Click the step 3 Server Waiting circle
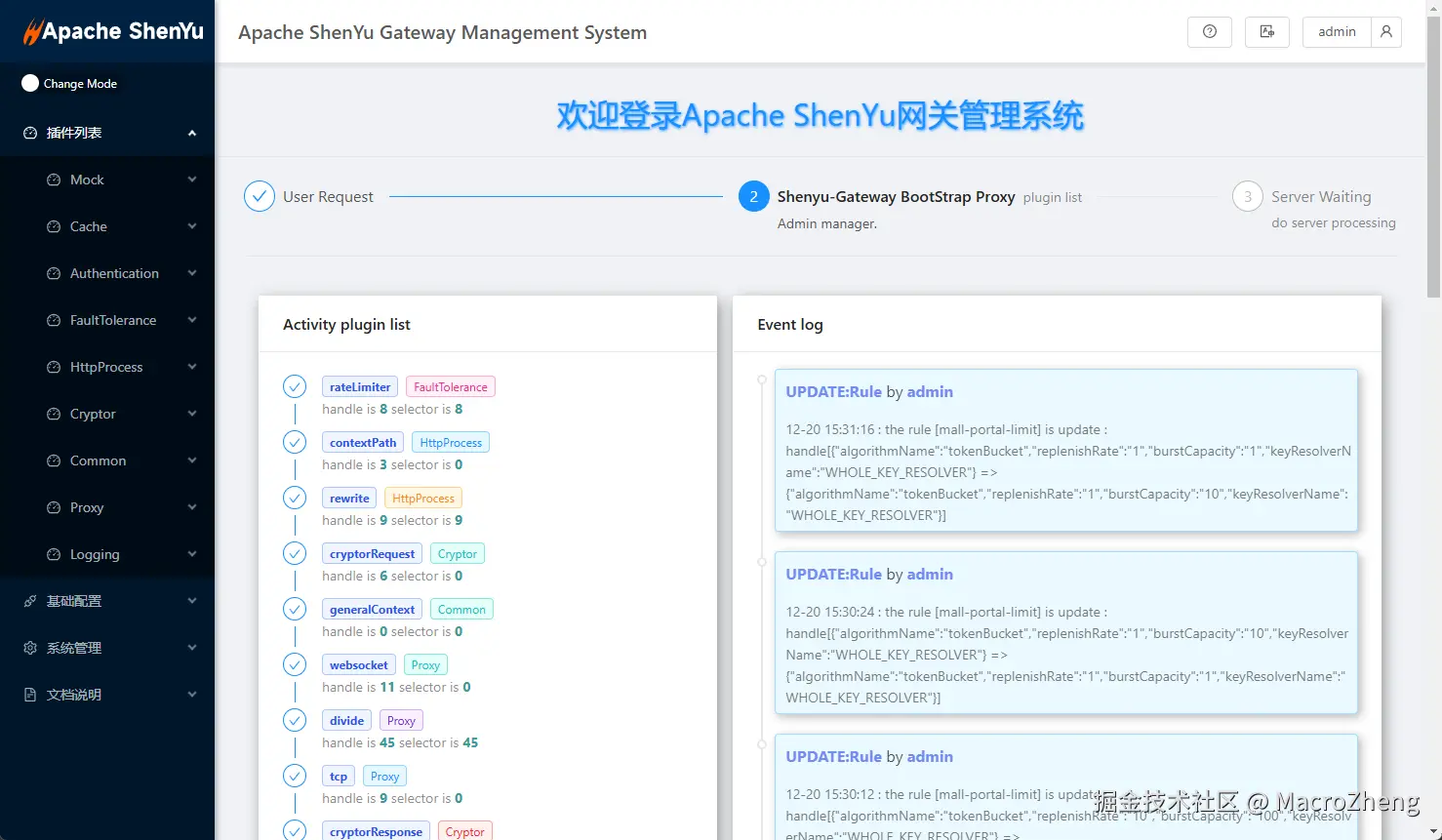Image resolution: width=1442 pixels, height=840 pixels. (x=1248, y=196)
